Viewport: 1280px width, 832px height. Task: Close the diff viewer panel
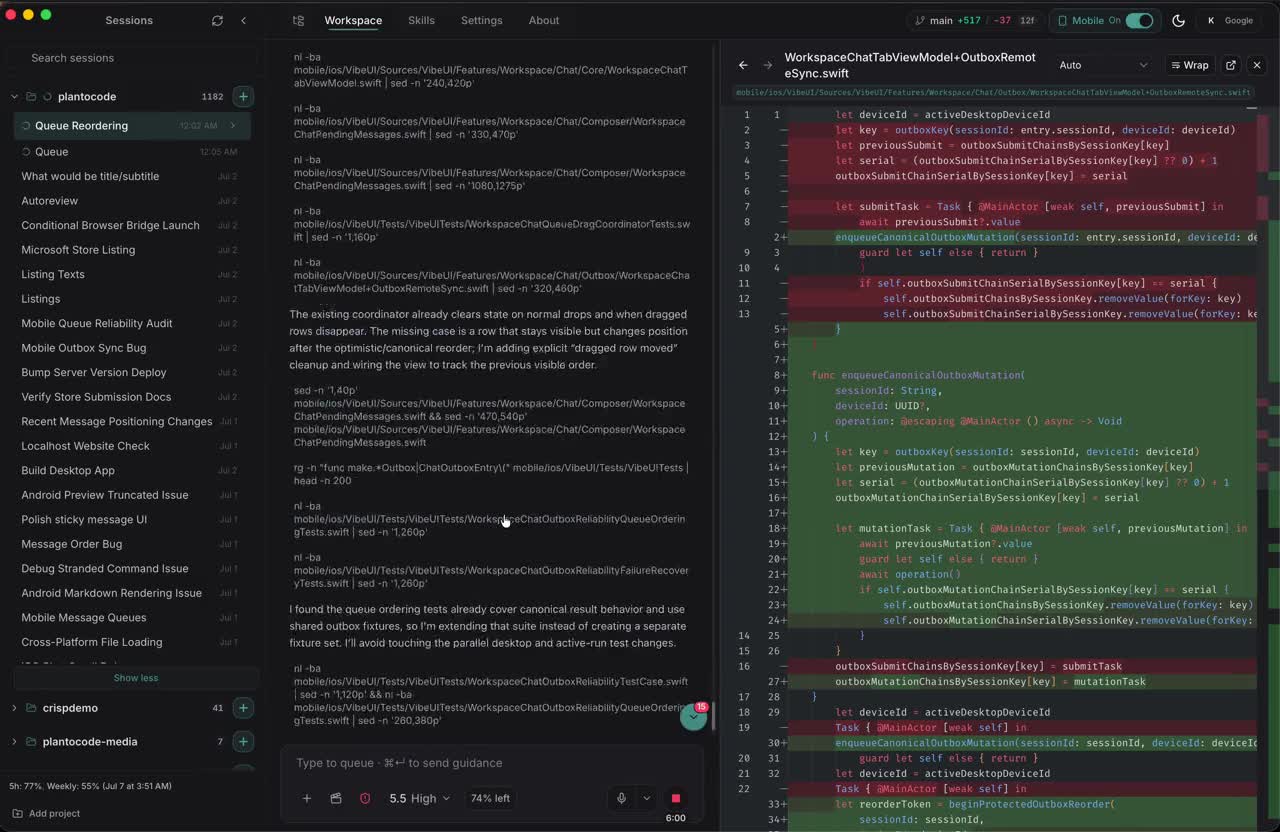pyautogui.click(x=1257, y=65)
